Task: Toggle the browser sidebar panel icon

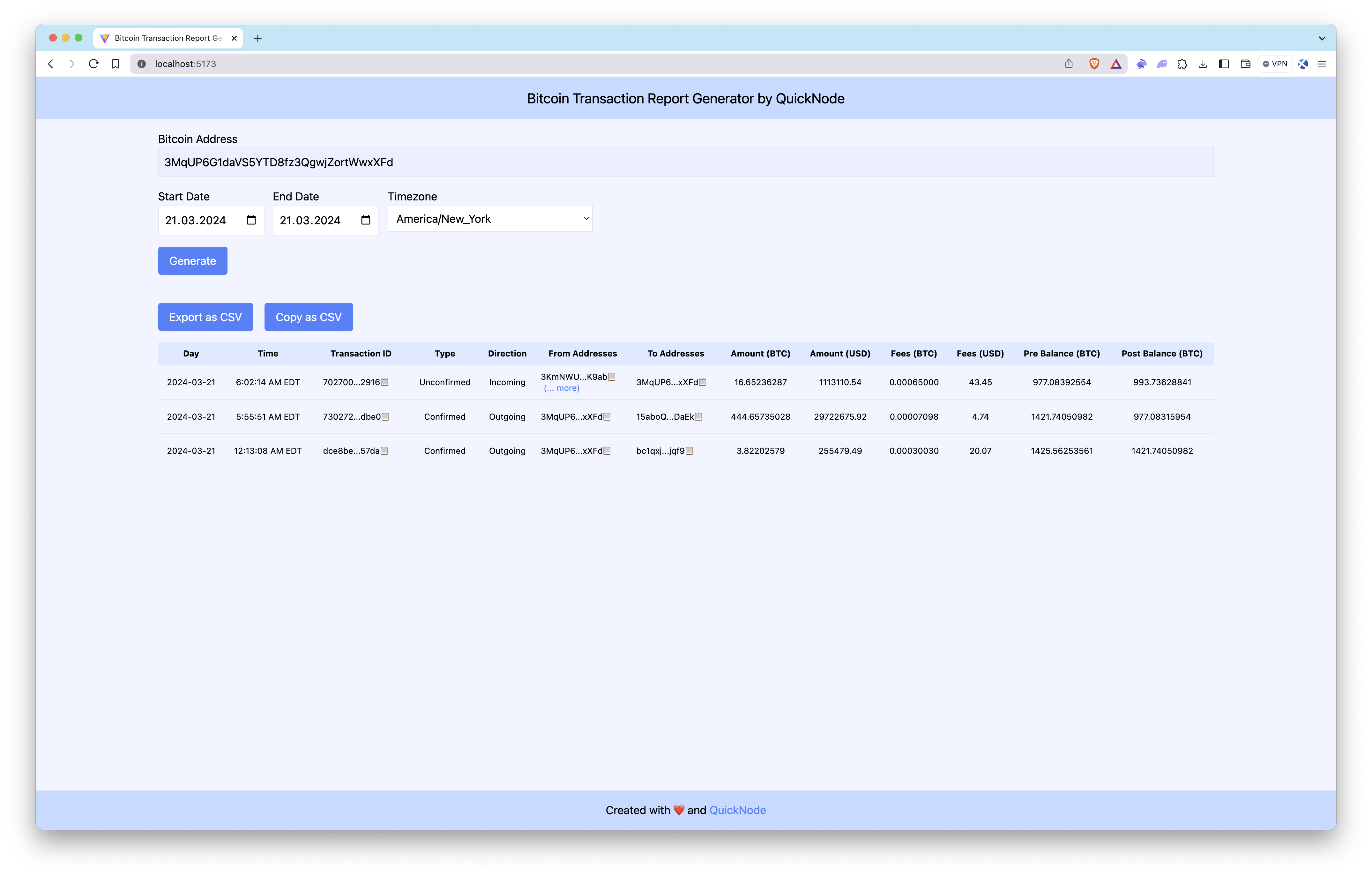Action: (1223, 64)
